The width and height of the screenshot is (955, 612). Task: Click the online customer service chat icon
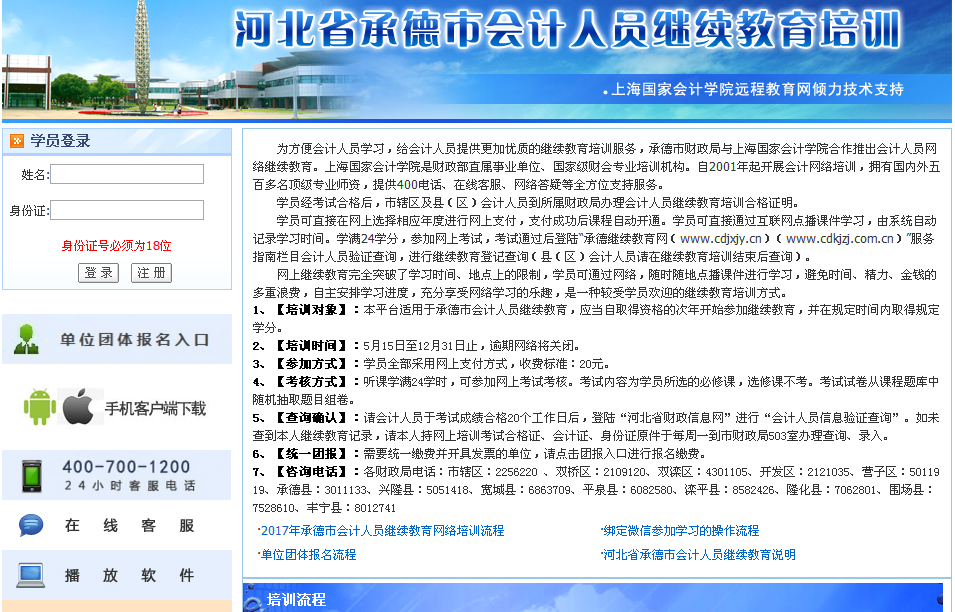[31, 525]
